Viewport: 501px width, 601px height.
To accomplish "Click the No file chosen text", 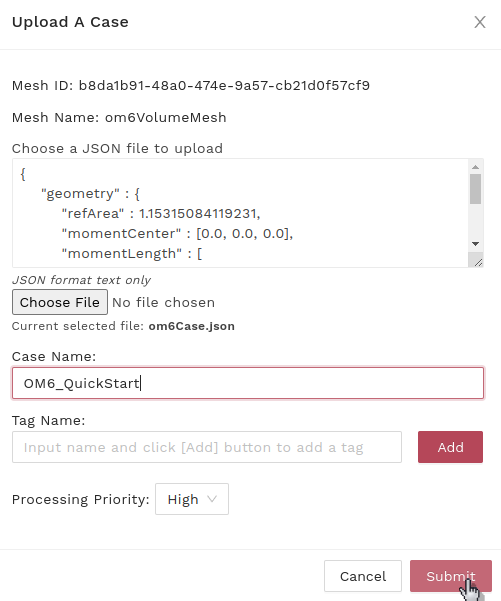I will click(x=164, y=302).
